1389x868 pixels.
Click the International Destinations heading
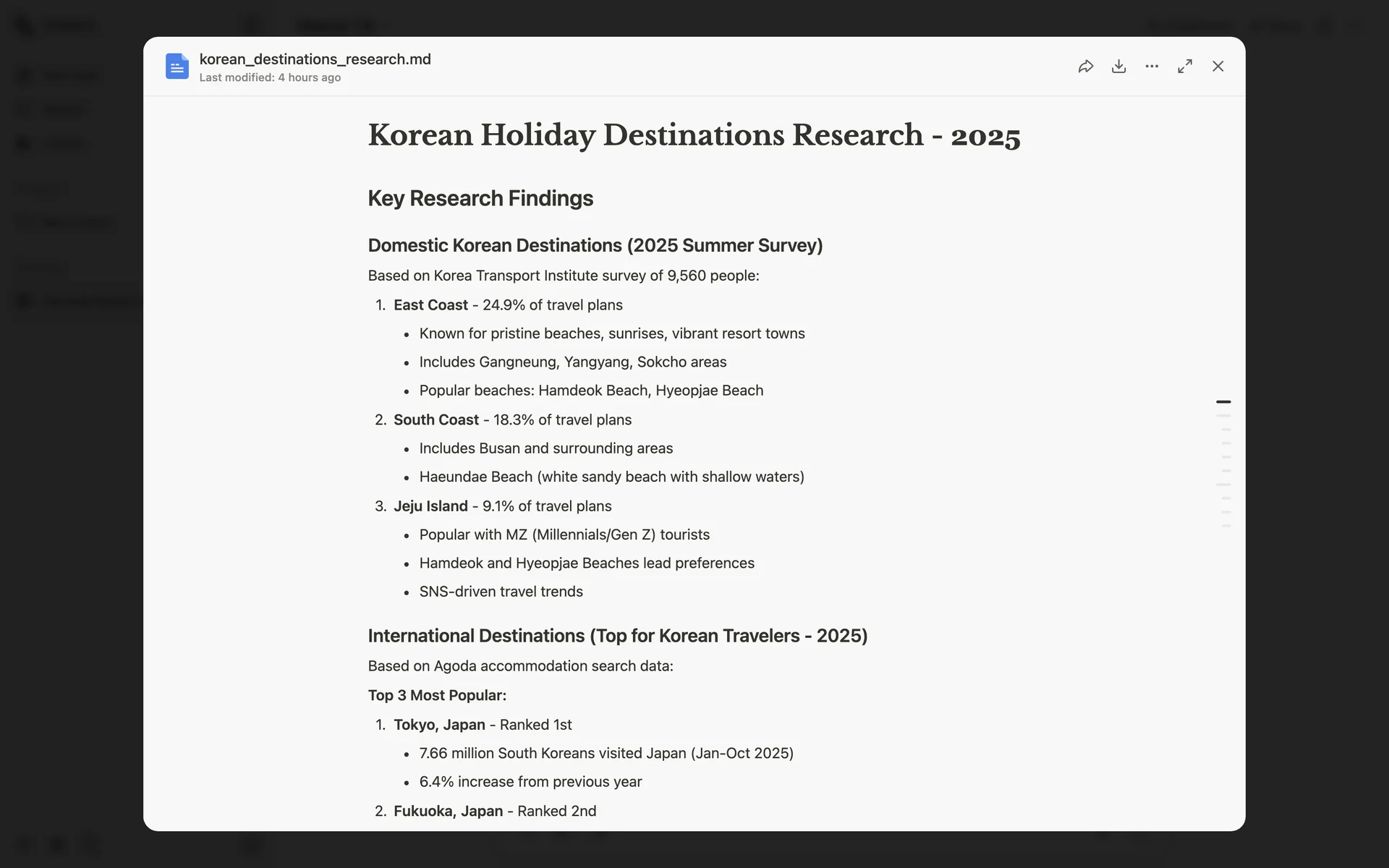click(x=617, y=636)
